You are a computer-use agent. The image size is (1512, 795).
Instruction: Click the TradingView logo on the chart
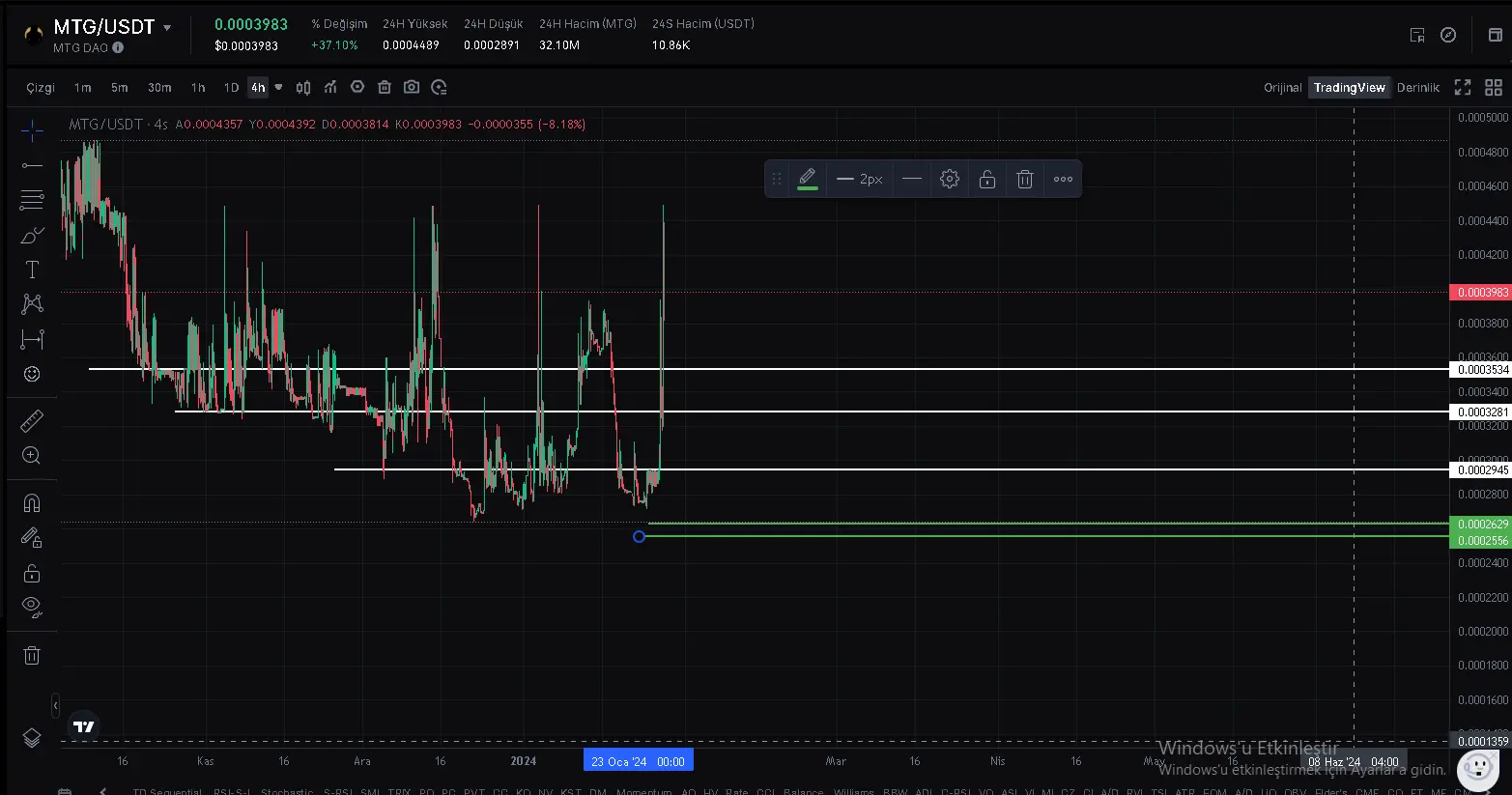coord(84,726)
